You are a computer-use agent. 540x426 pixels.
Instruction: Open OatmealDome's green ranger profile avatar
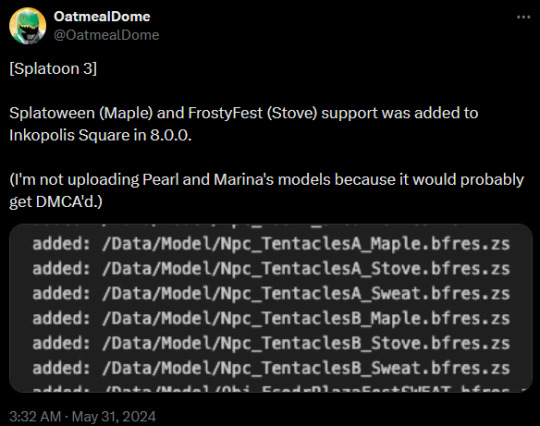tap(28, 26)
